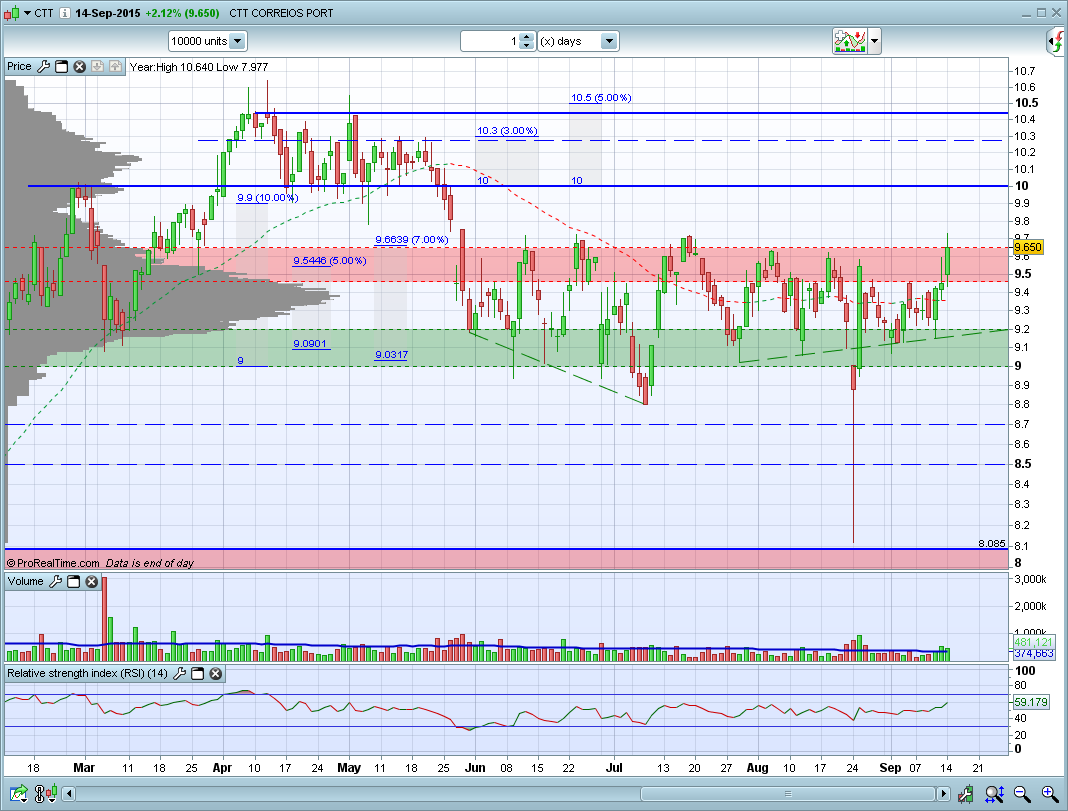This screenshot has width=1068, height=811.
Task: Maximize the Price panel
Action: (x=61, y=67)
